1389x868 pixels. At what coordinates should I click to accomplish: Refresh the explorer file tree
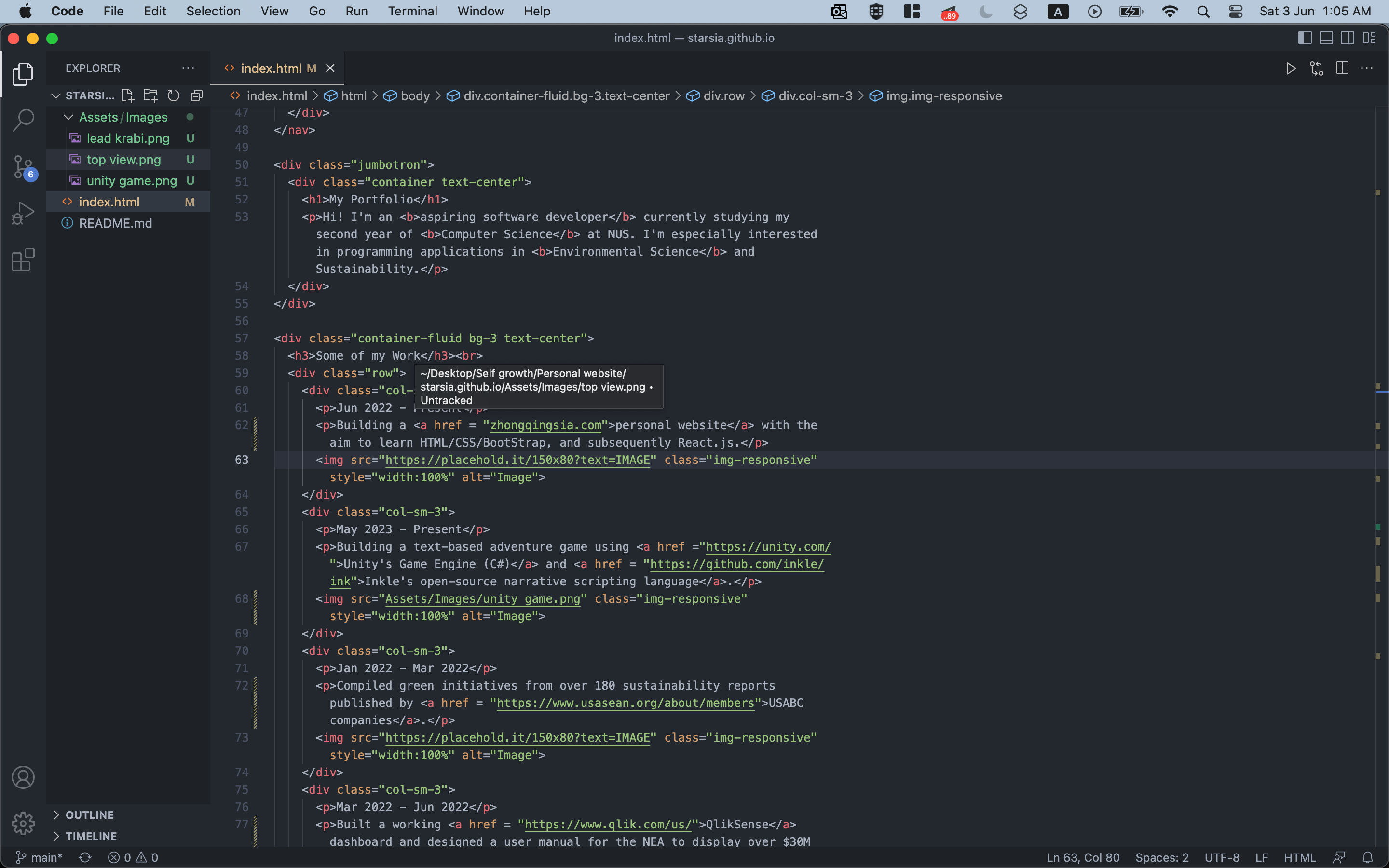173,95
